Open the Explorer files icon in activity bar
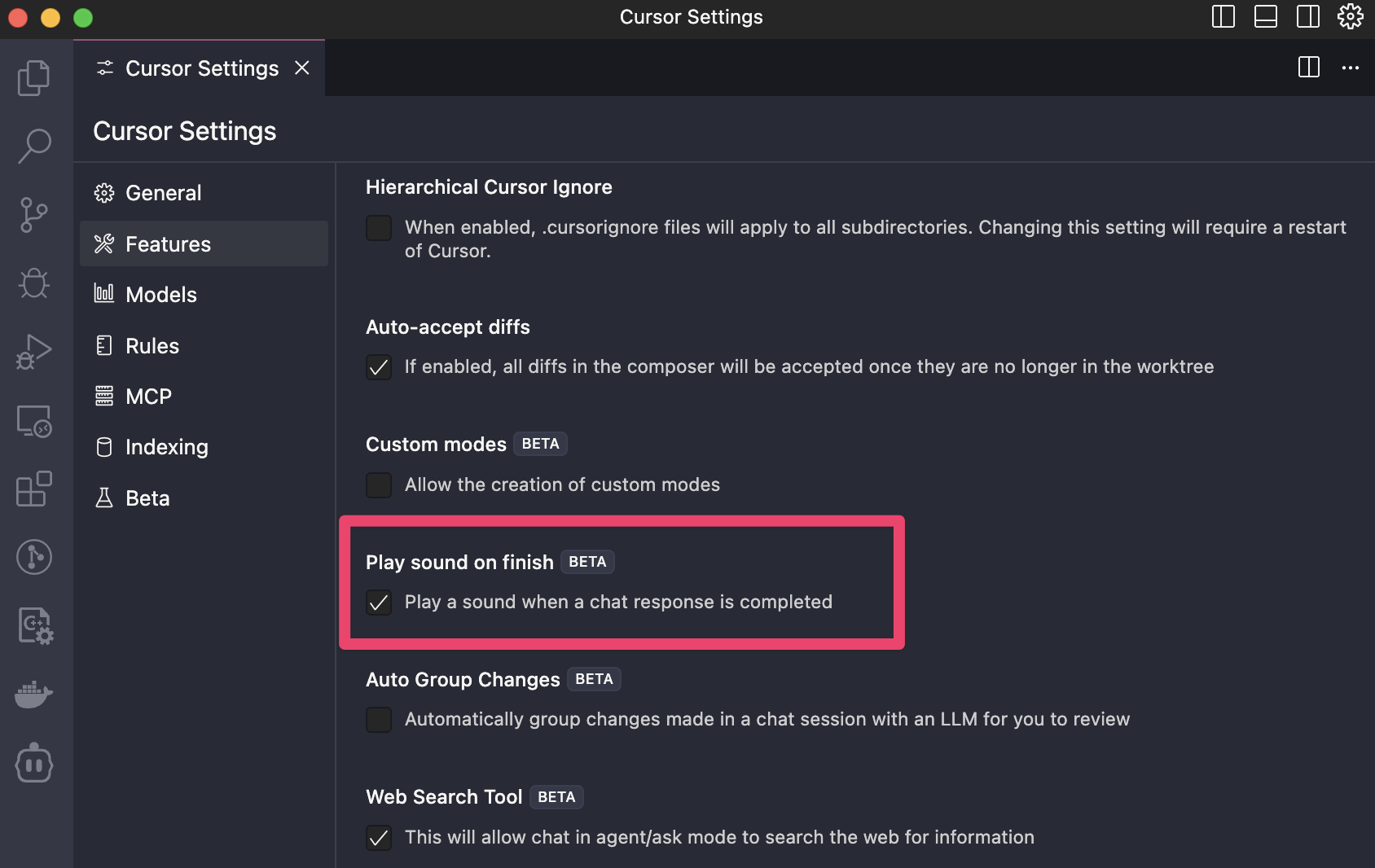The height and width of the screenshot is (868, 1375). click(x=34, y=77)
